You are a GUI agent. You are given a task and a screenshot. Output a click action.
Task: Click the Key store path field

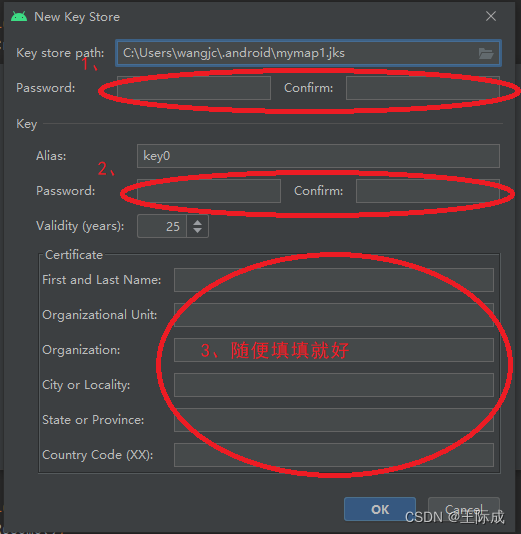308,53
